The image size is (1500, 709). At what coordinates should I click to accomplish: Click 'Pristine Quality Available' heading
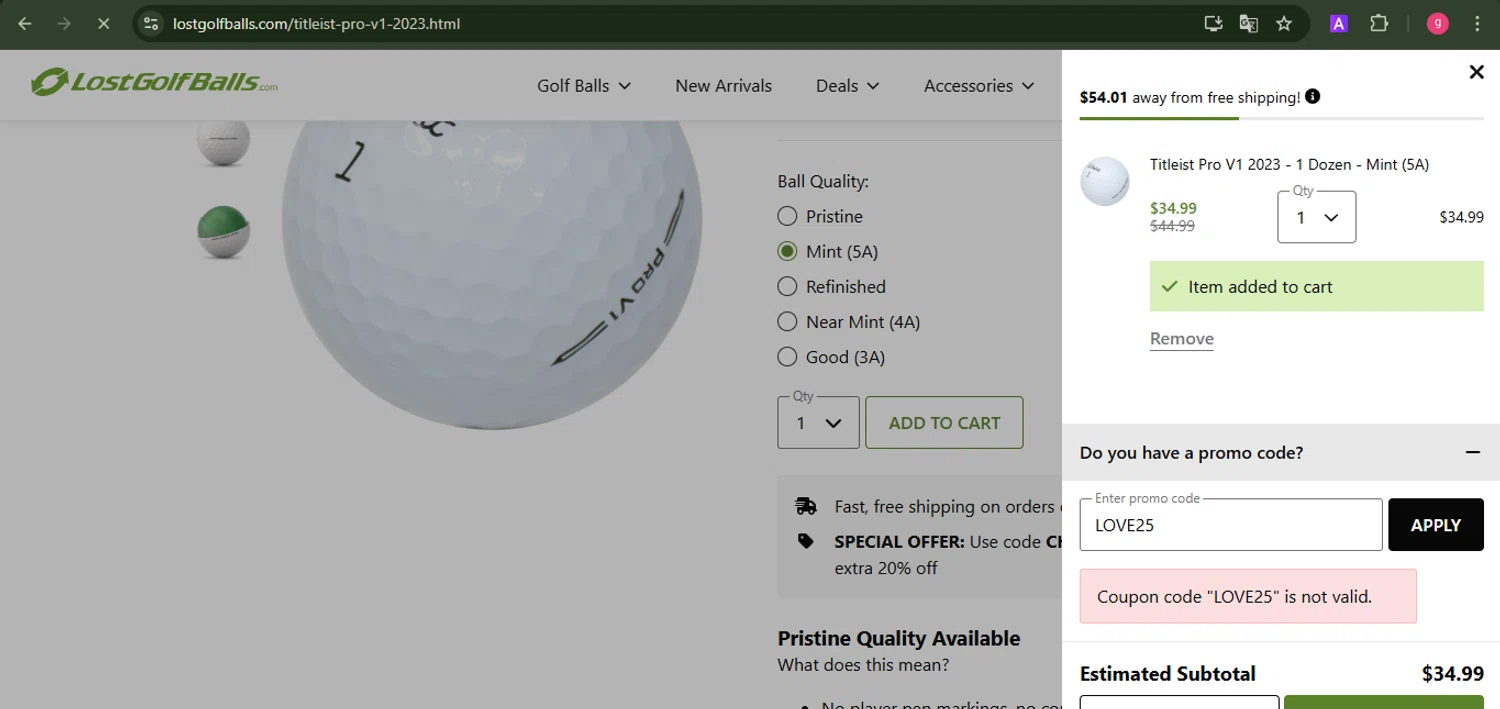coord(899,638)
